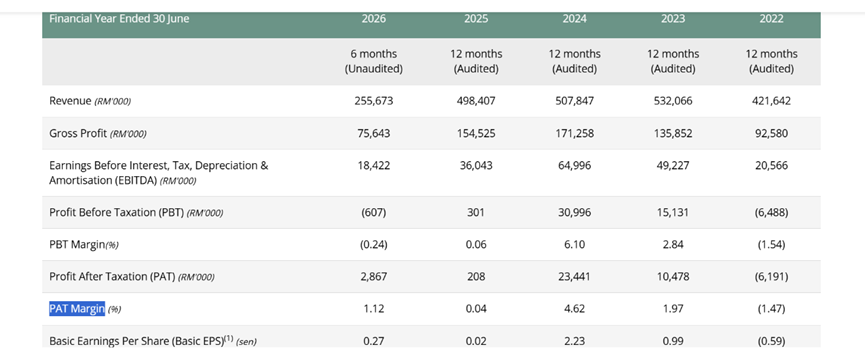
Task: Click the 'Profit After Taxation (PAT)' row label
Action: pyautogui.click(x=132, y=277)
